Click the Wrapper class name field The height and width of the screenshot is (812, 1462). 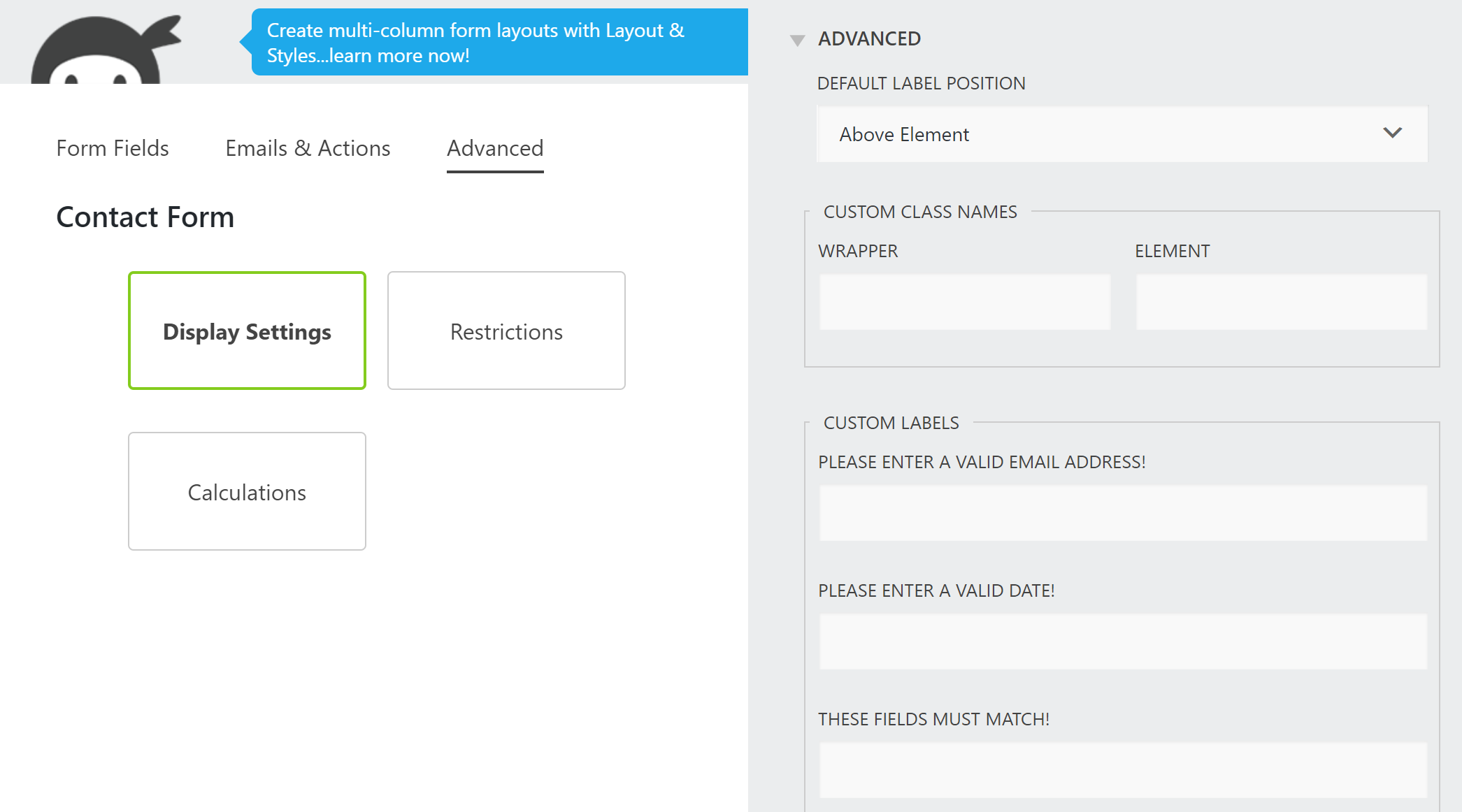click(x=964, y=302)
